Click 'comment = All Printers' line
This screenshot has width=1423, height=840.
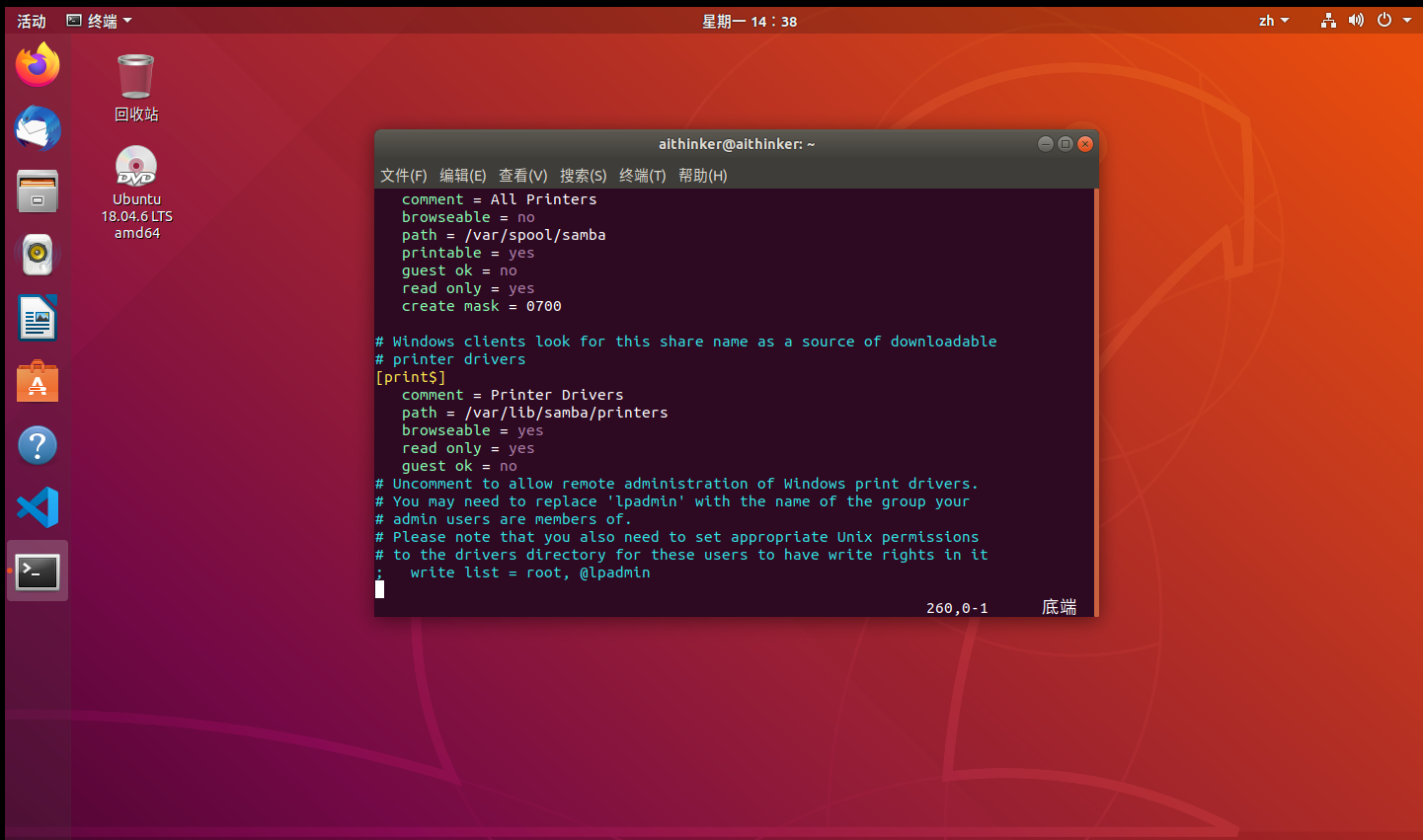coord(500,199)
